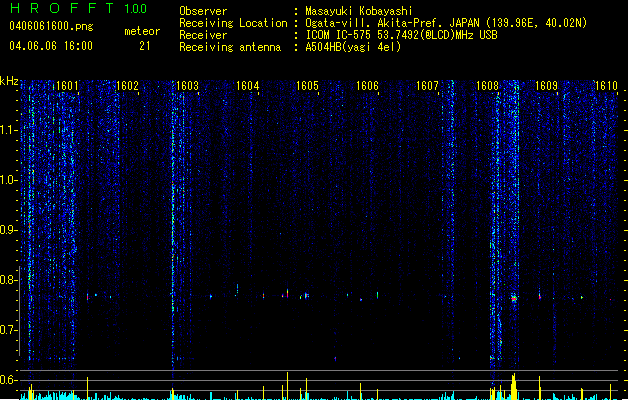Click the meteor count value 21

[x=145, y=46]
